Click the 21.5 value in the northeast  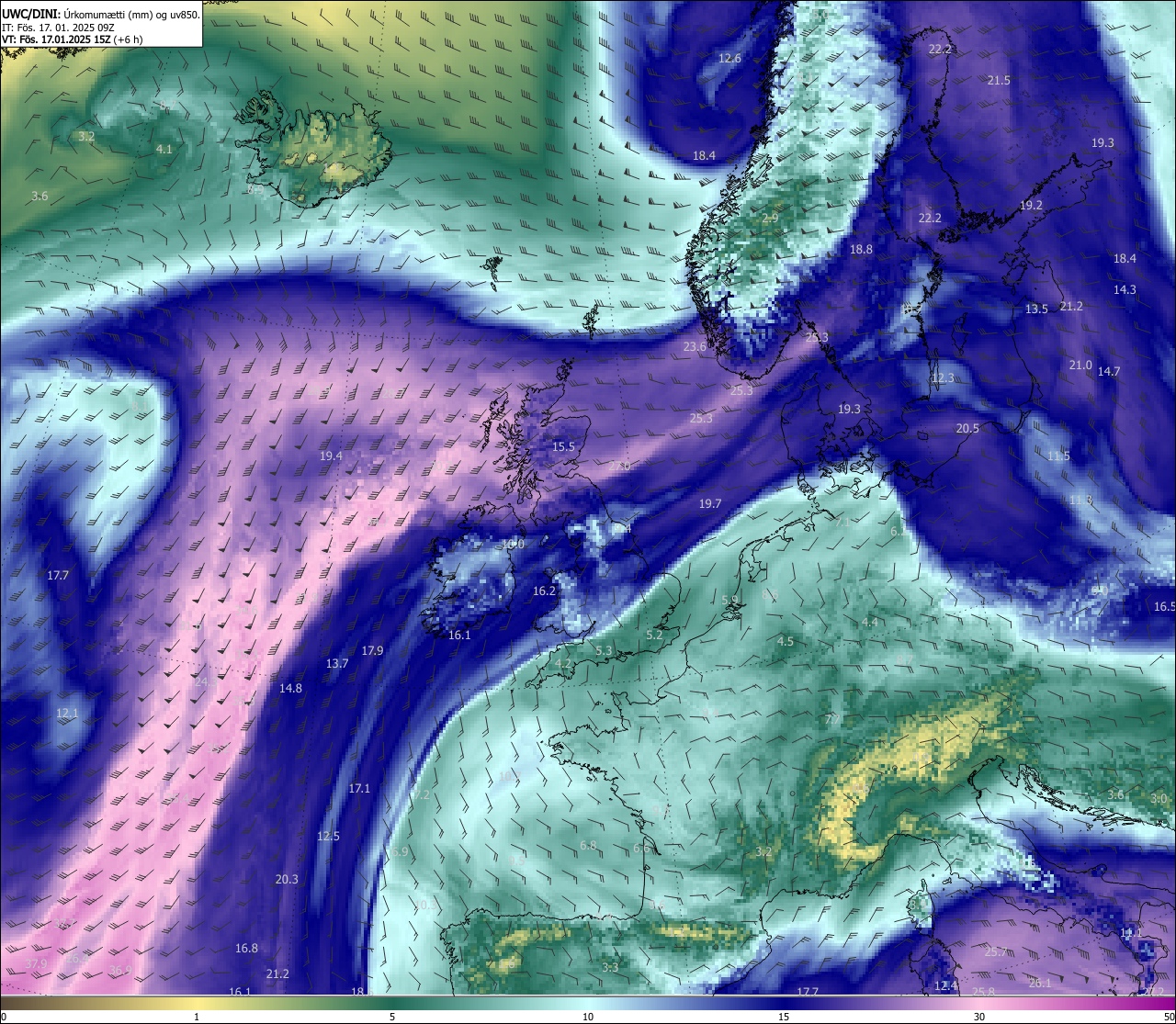[999, 80]
